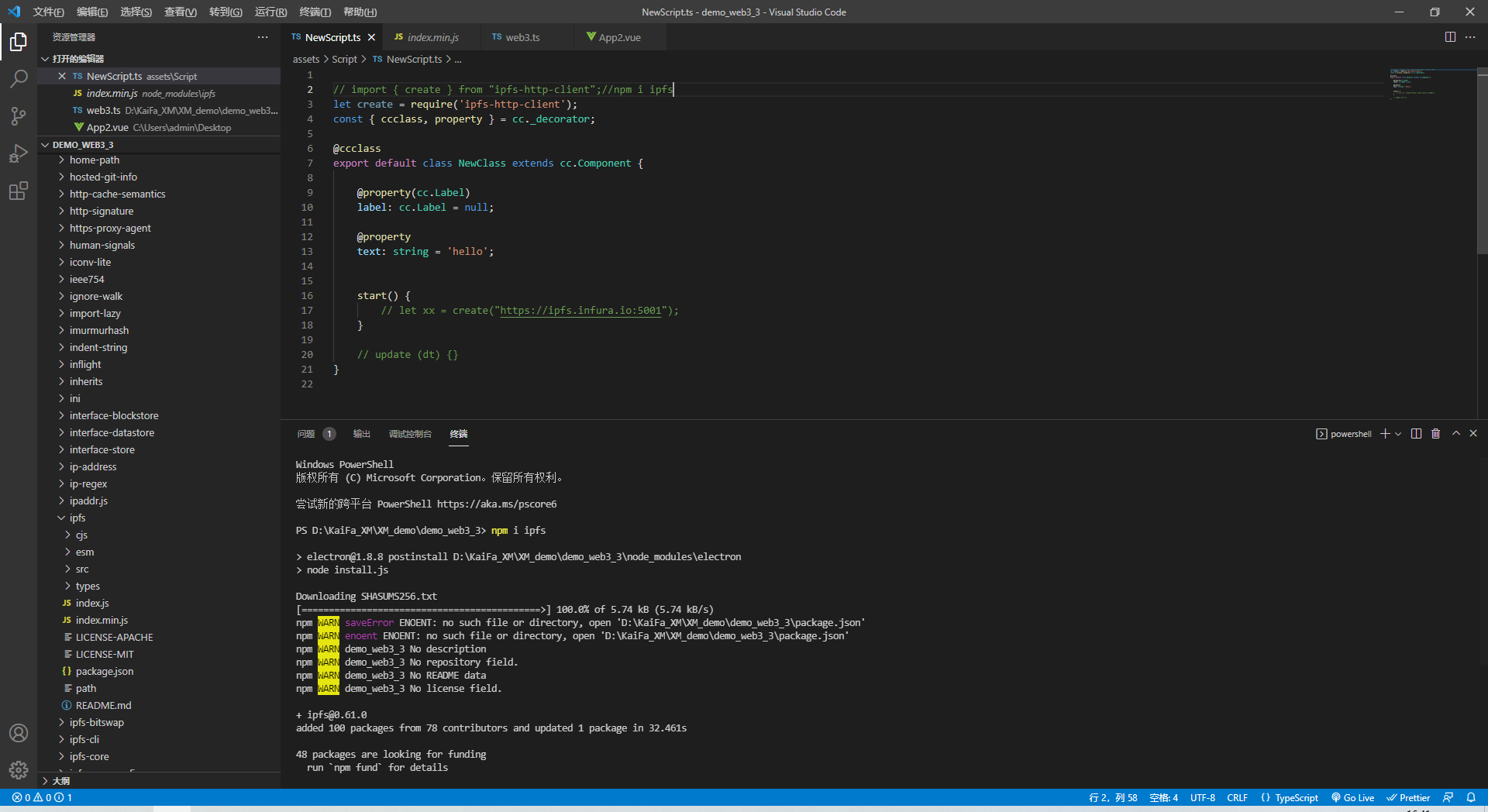
Task: Select App2.vue in open editors list
Action: point(159,128)
